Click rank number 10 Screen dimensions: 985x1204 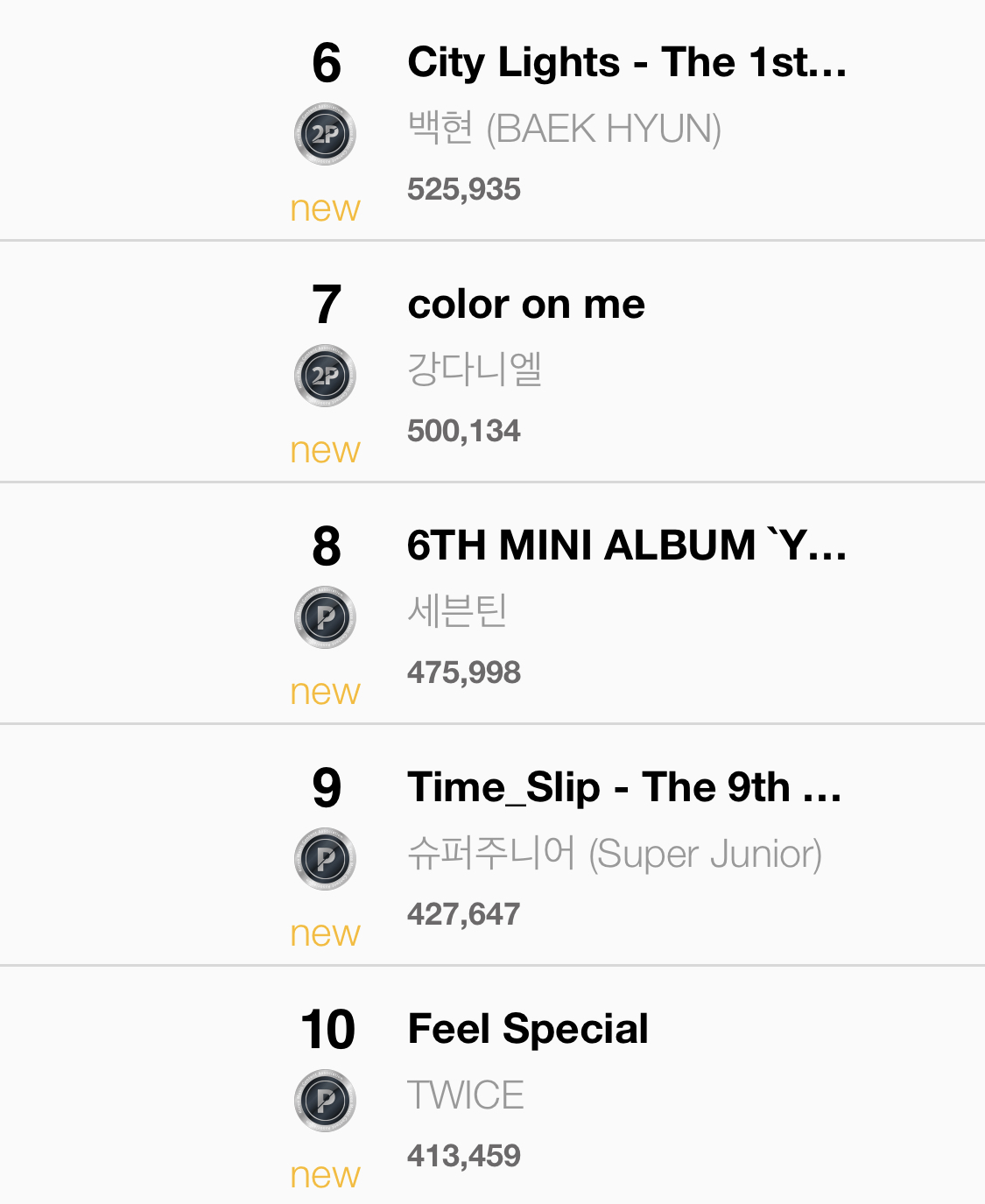pyautogui.click(x=327, y=1030)
